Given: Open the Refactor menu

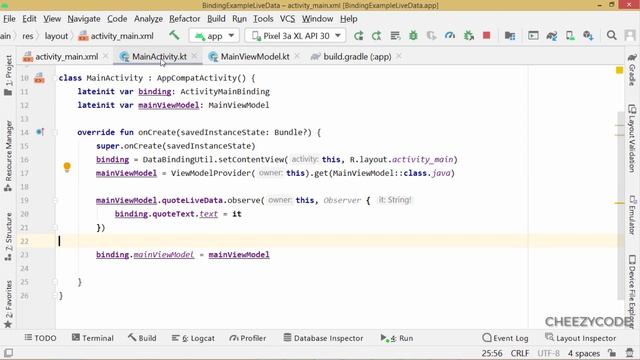Looking at the screenshot, I should point(184,19).
